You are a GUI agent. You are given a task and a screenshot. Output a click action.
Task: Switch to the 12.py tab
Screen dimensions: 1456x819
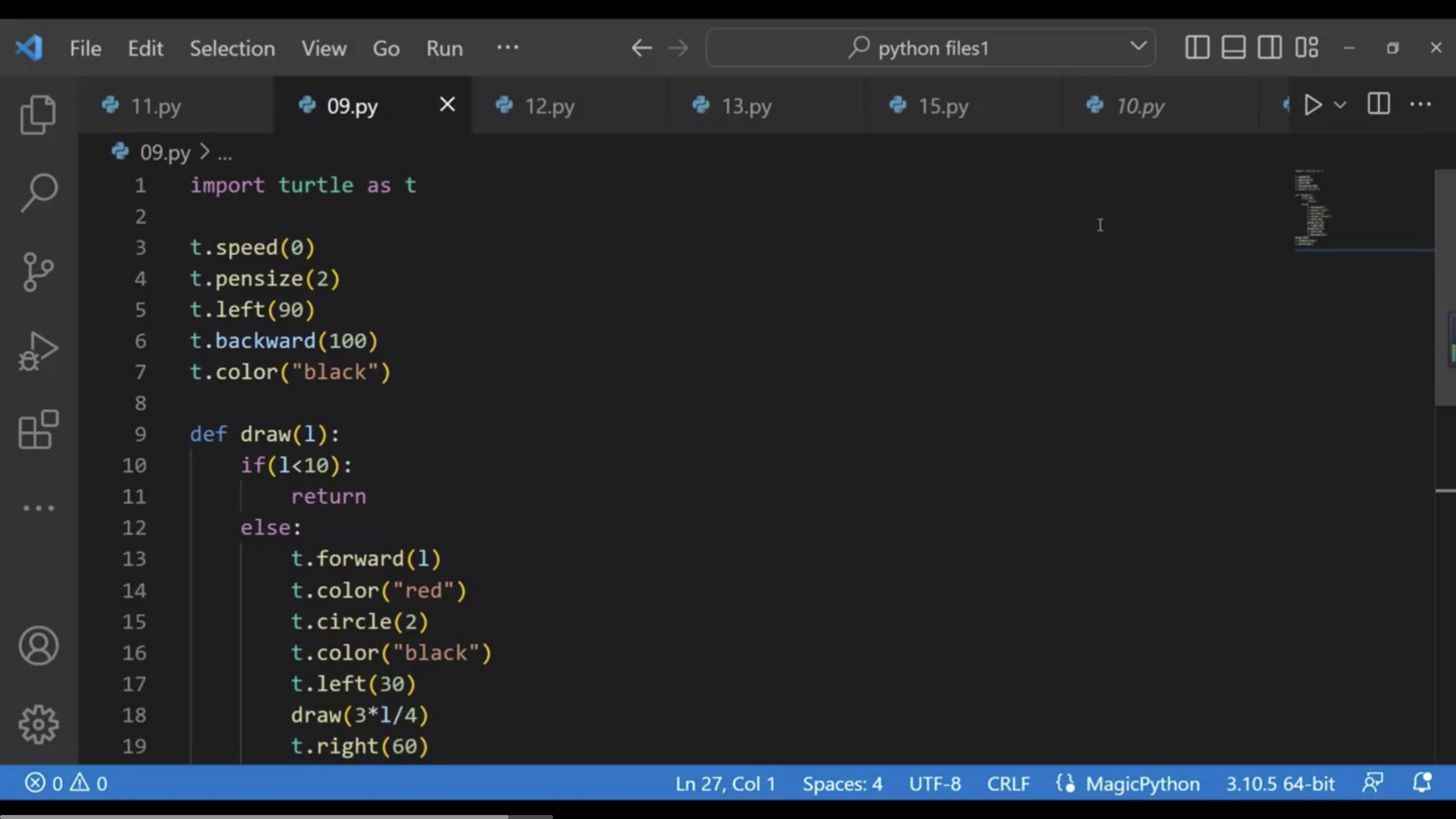[x=569, y=106]
